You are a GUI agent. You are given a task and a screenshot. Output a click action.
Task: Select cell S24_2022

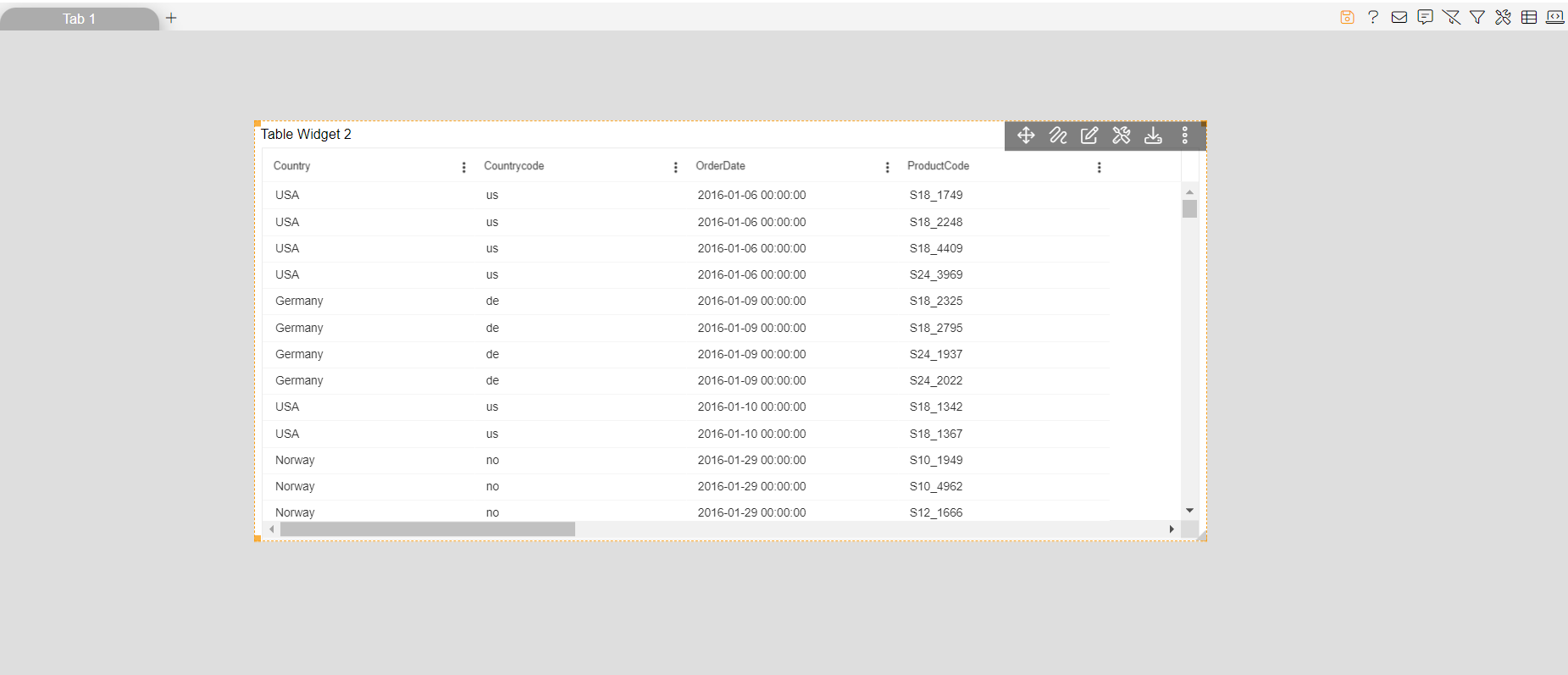pos(936,380)
